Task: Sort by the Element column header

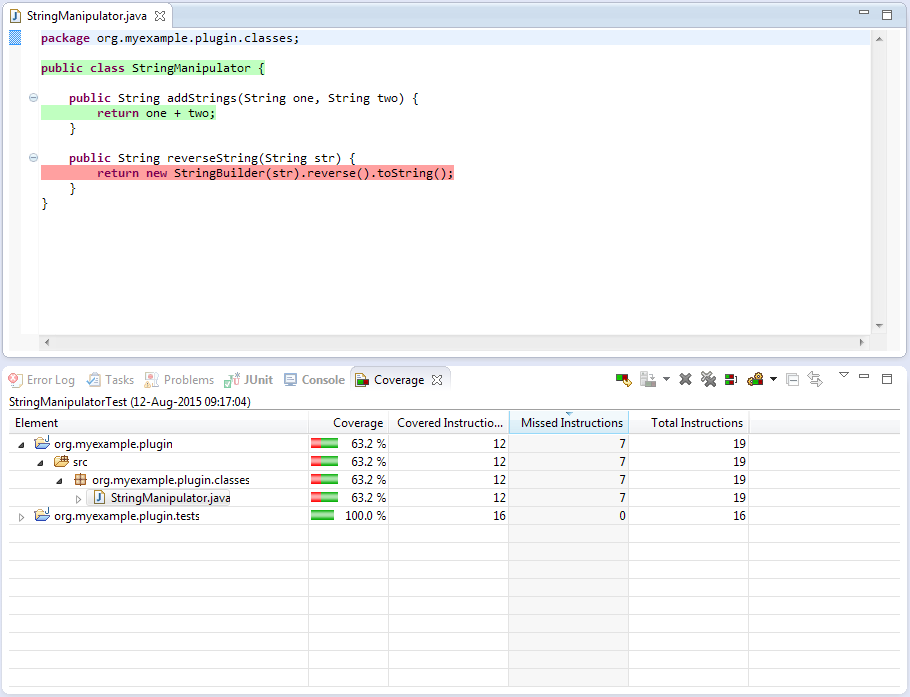Action: [158, 422]
